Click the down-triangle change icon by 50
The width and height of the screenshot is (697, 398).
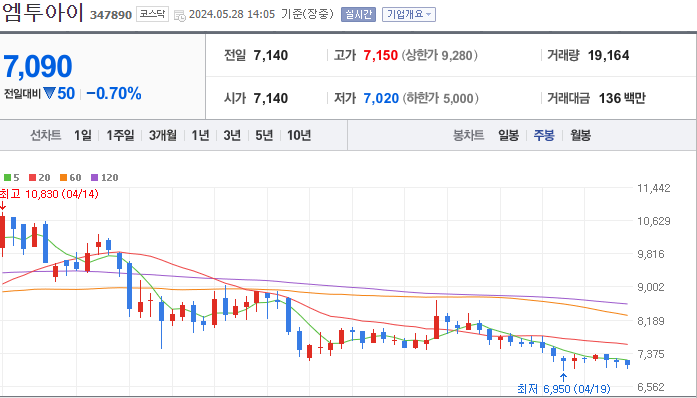[49, 93]
